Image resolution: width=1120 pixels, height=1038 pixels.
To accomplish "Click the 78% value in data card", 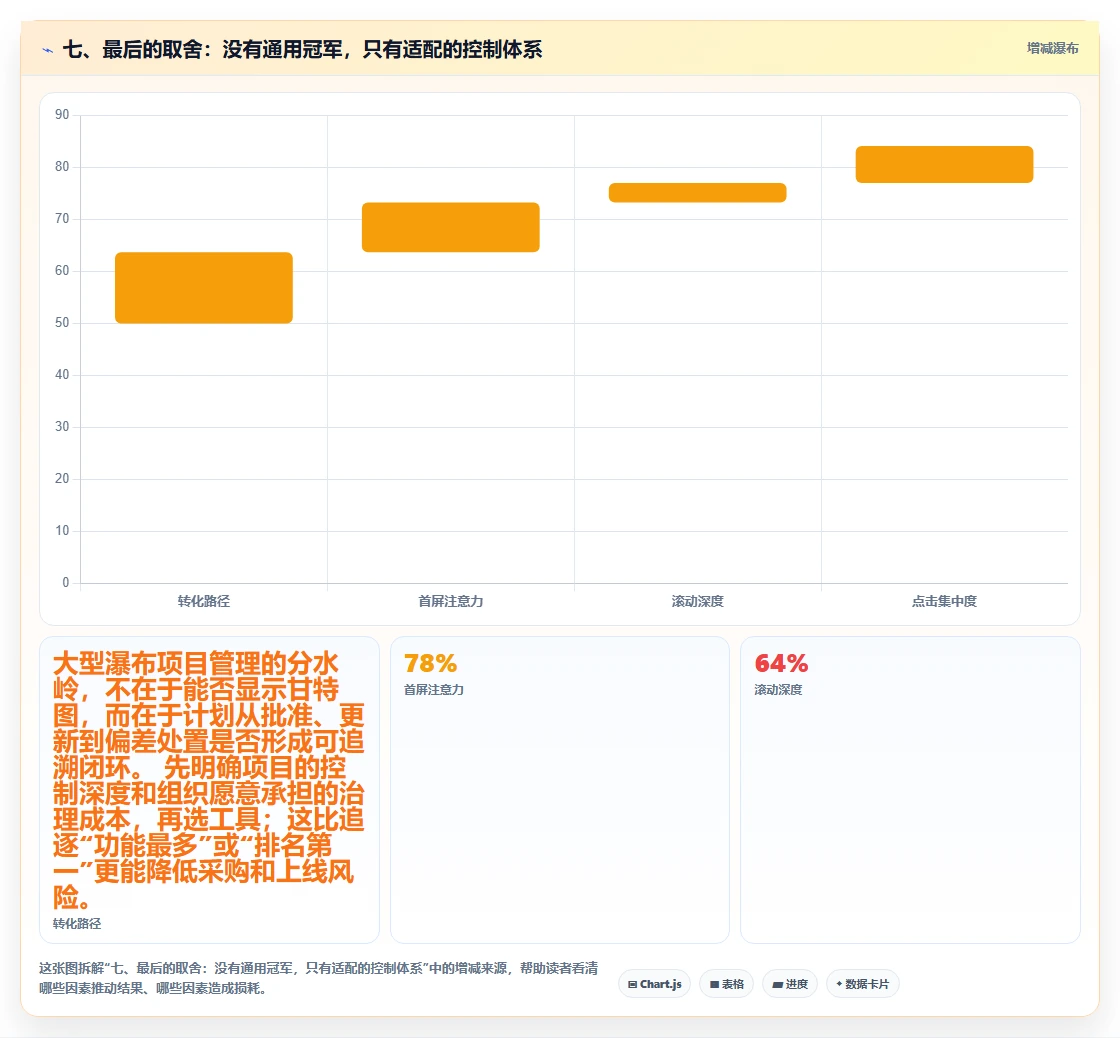I will pos(430,664).
